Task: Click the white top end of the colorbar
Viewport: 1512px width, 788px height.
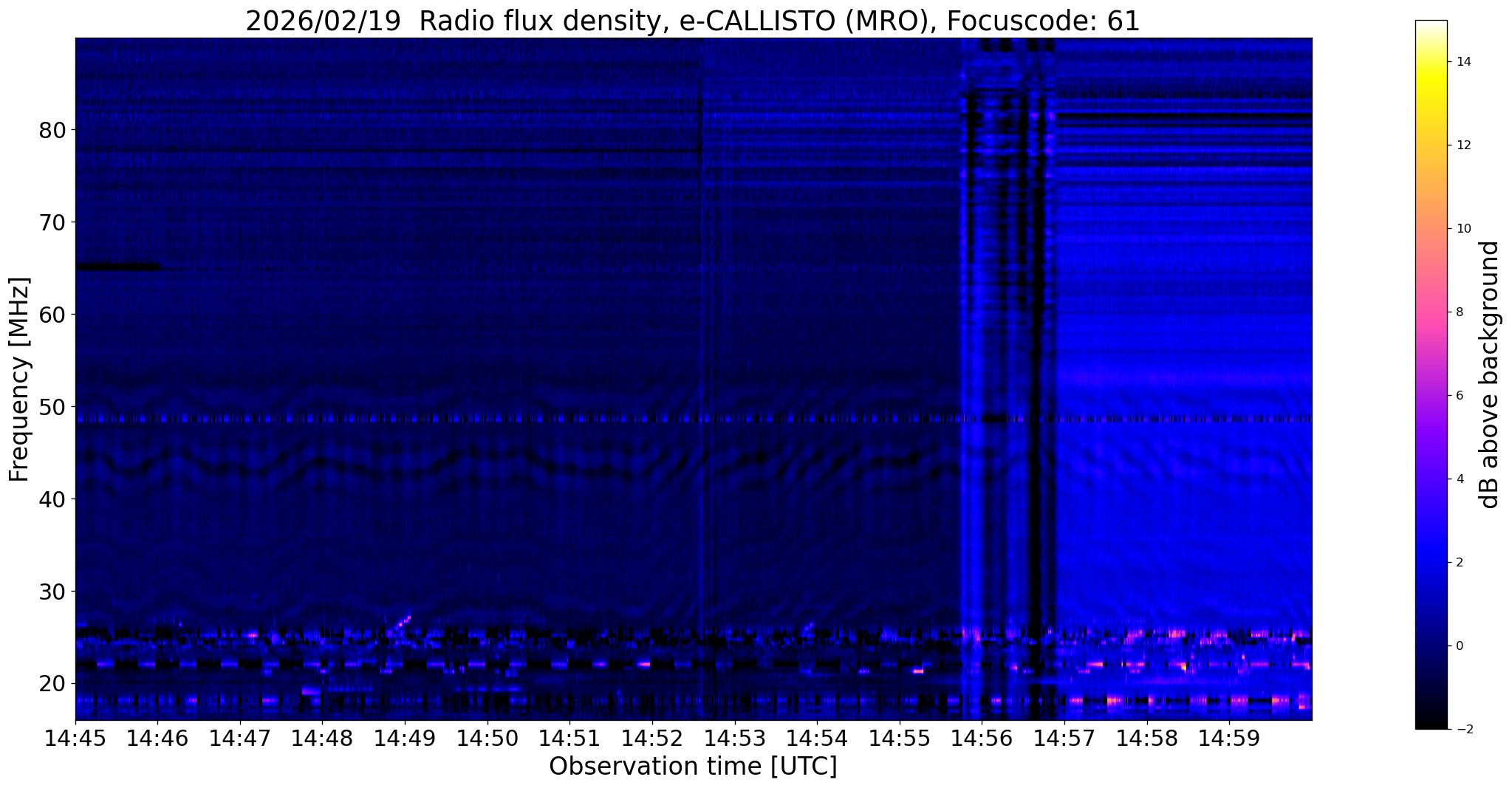Action: 1431,25
